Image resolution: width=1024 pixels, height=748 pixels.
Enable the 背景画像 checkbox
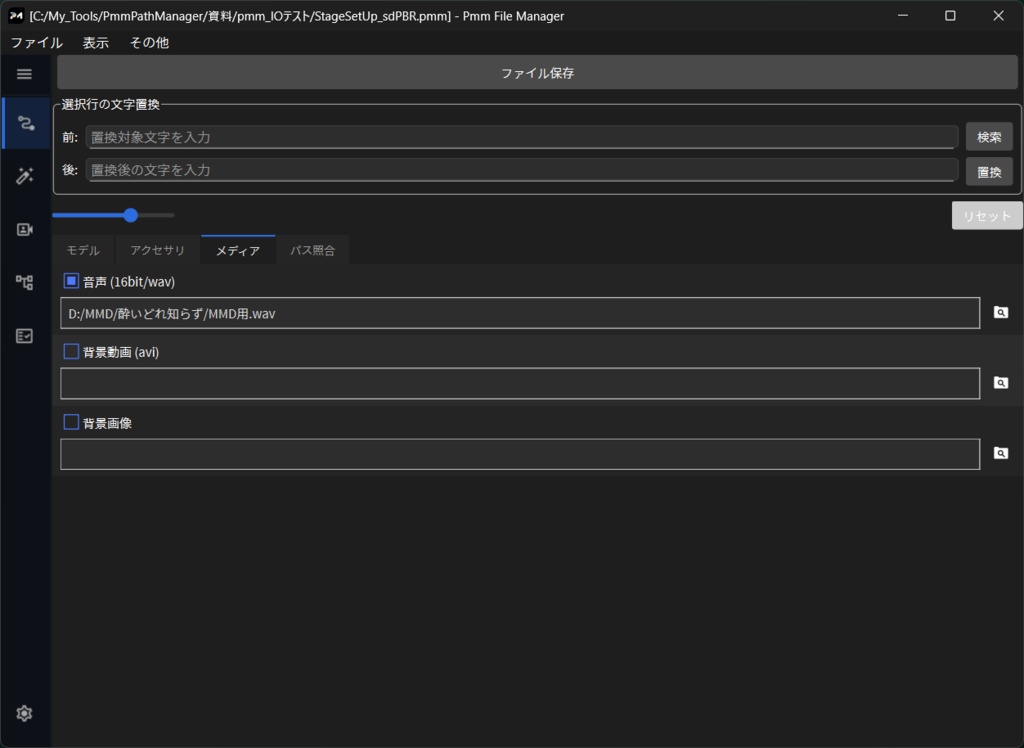pos(71,421)
